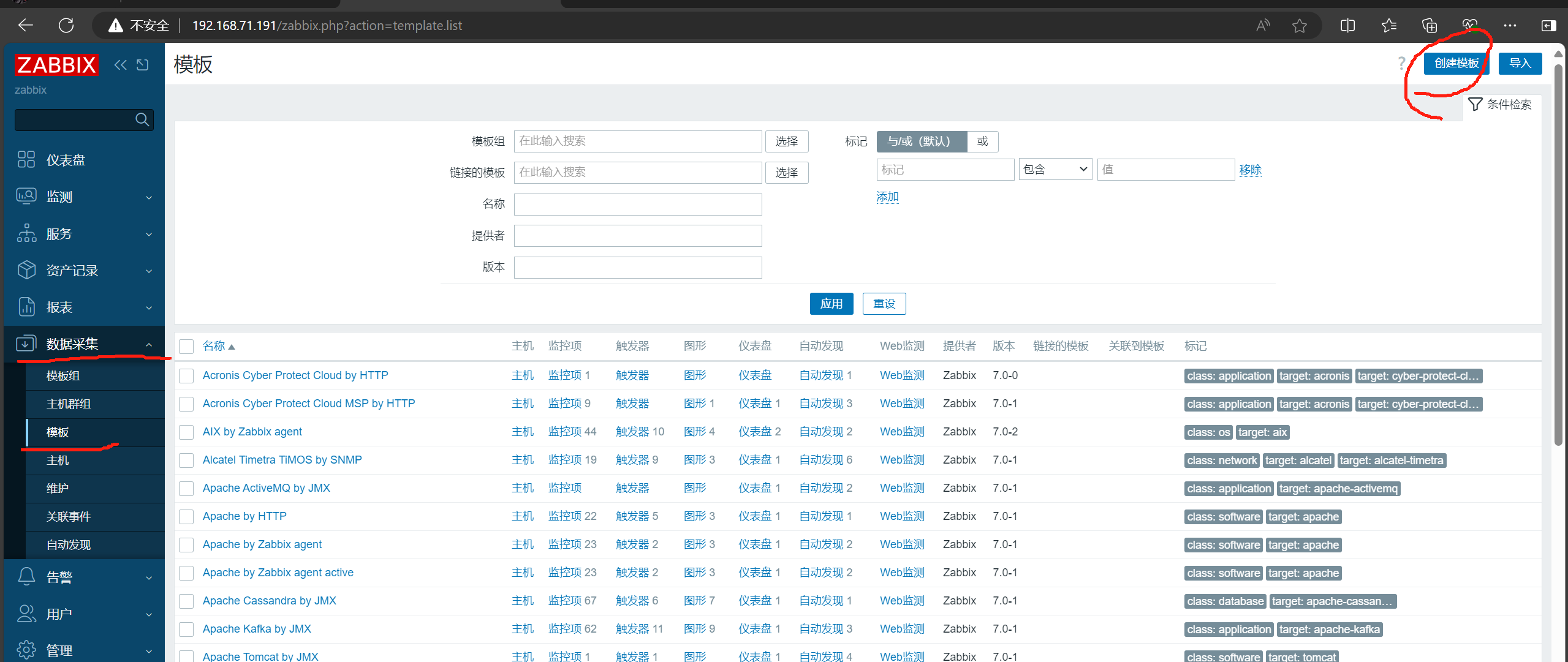
Task: Expand the 服务 menu section
Action: click(149, 234)
